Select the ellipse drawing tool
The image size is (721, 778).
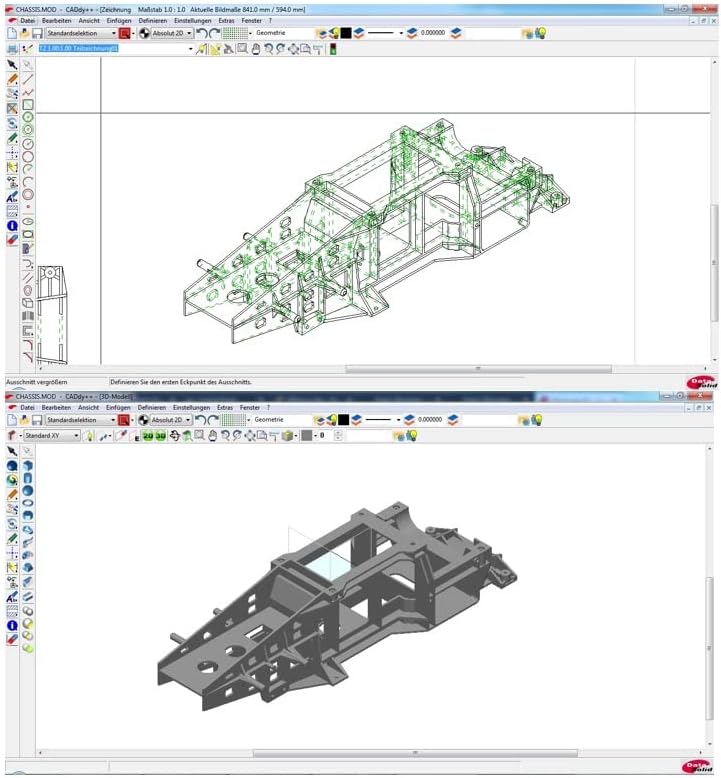pos(28,221)
